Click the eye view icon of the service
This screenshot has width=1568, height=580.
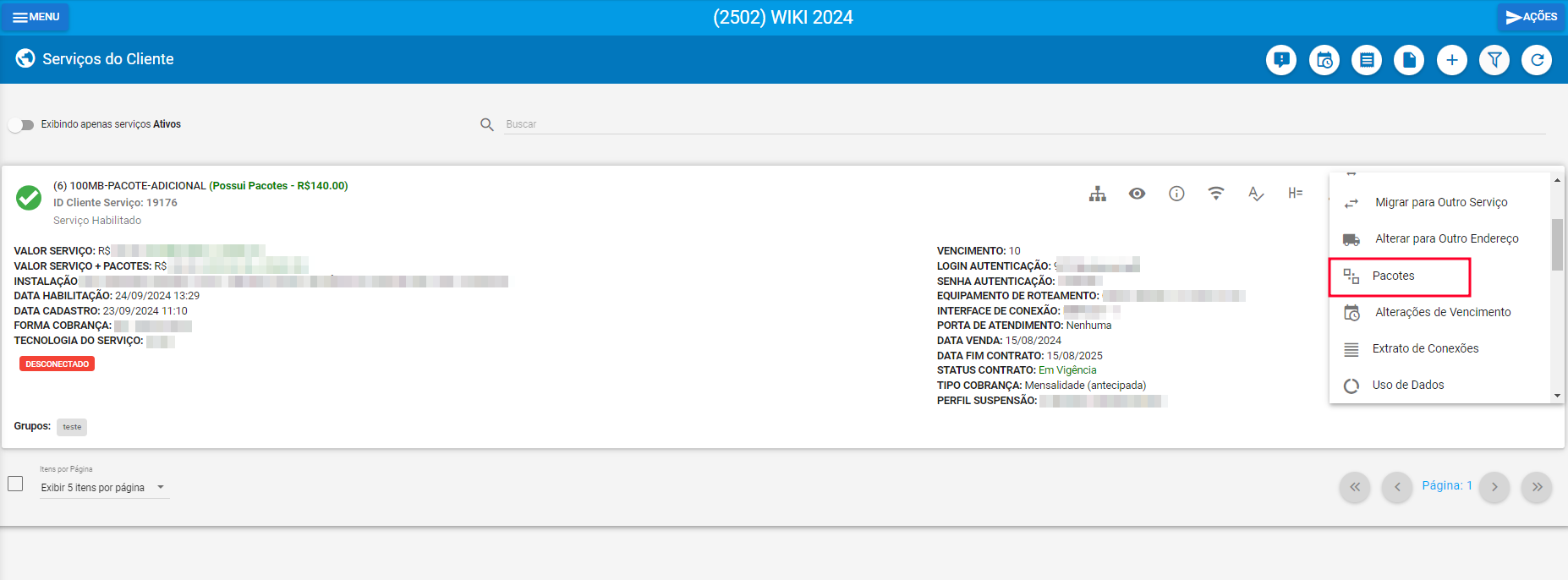tap(1138, 194)
